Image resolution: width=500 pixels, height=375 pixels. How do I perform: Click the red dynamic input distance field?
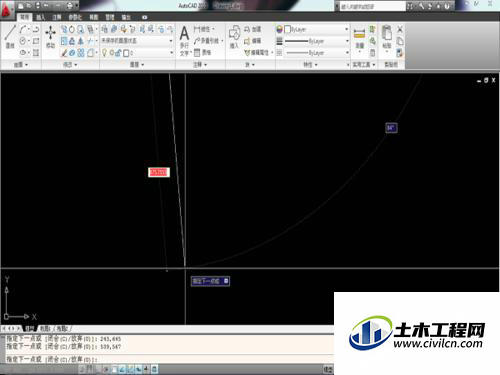pos(159,172)
